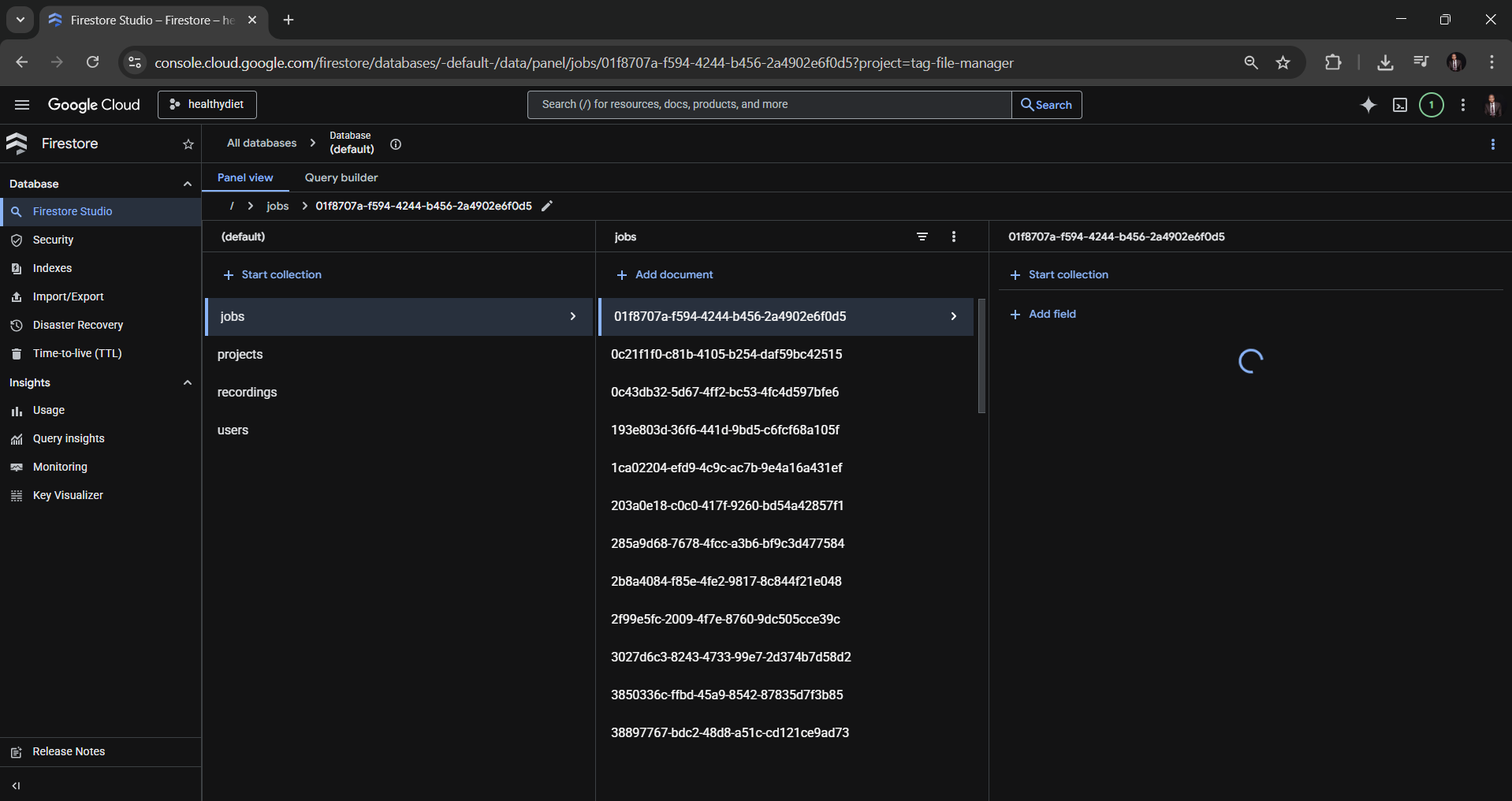Click the edit path pencil icon

[x=547, y=206]
